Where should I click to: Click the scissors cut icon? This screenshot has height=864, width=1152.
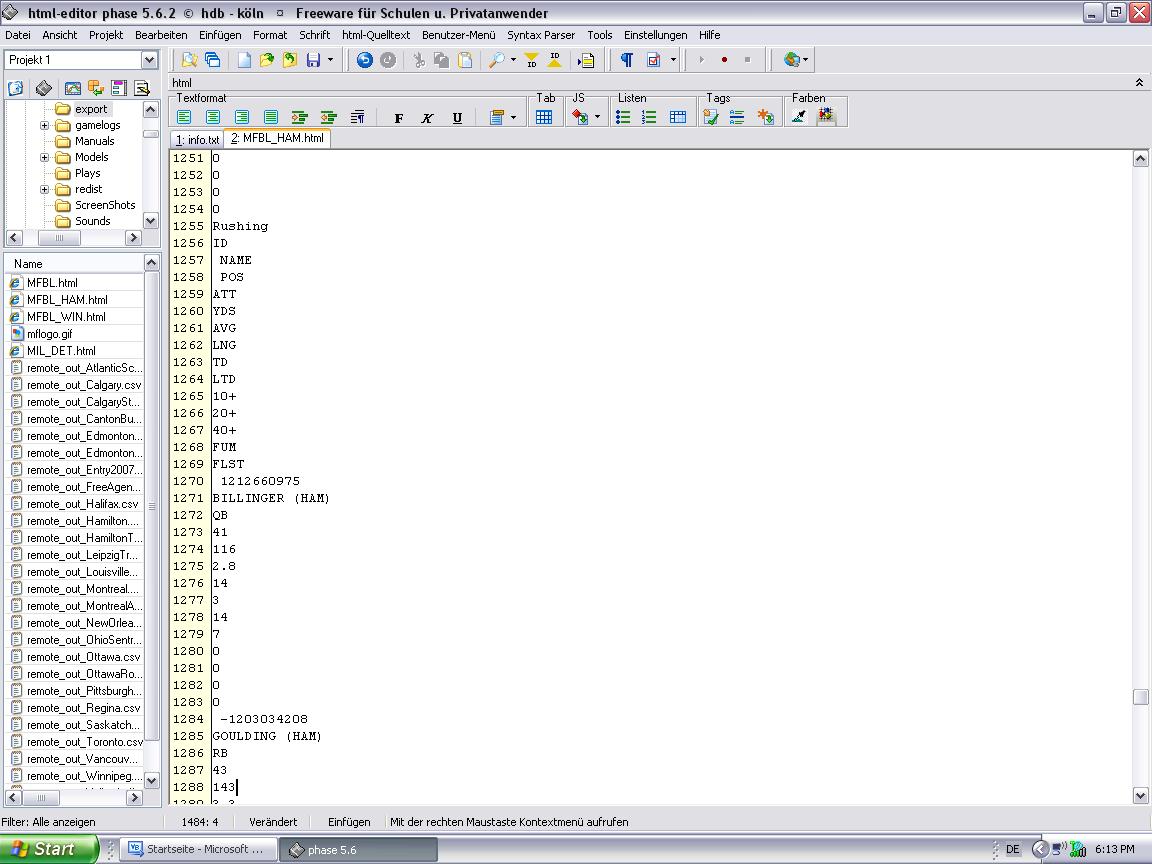click(419, 60)
